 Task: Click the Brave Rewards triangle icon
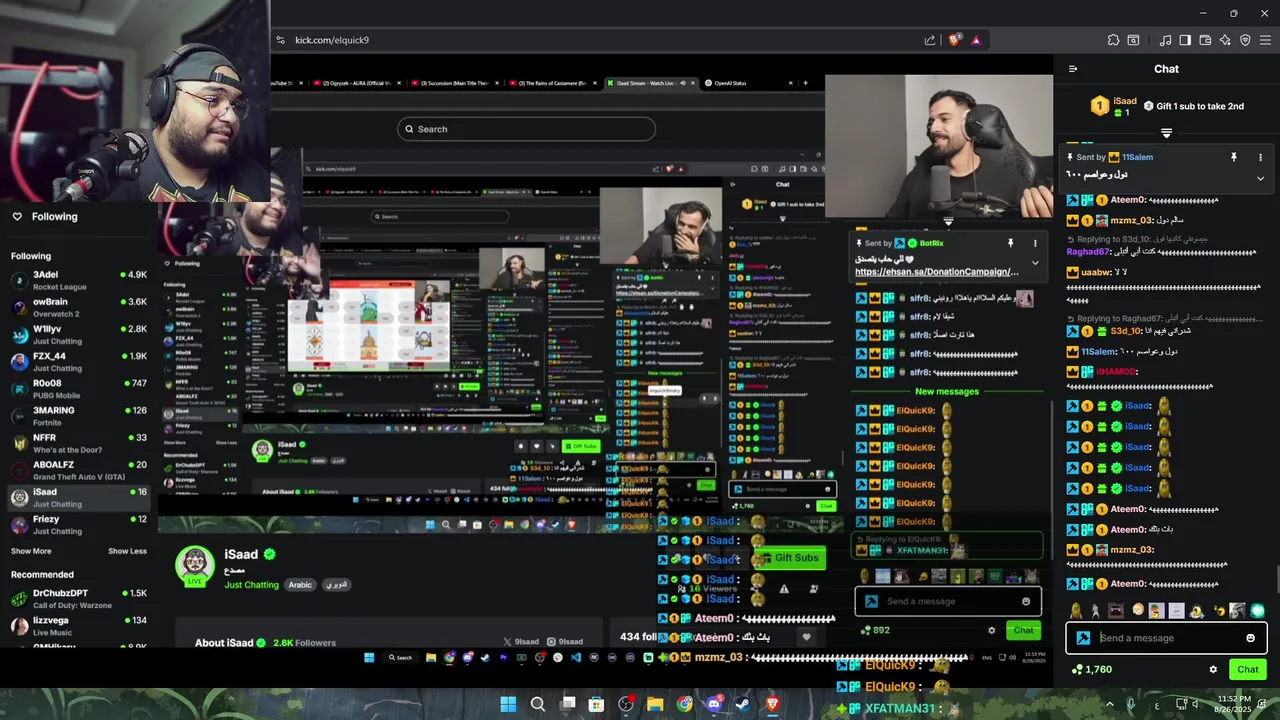coord(976,40)
